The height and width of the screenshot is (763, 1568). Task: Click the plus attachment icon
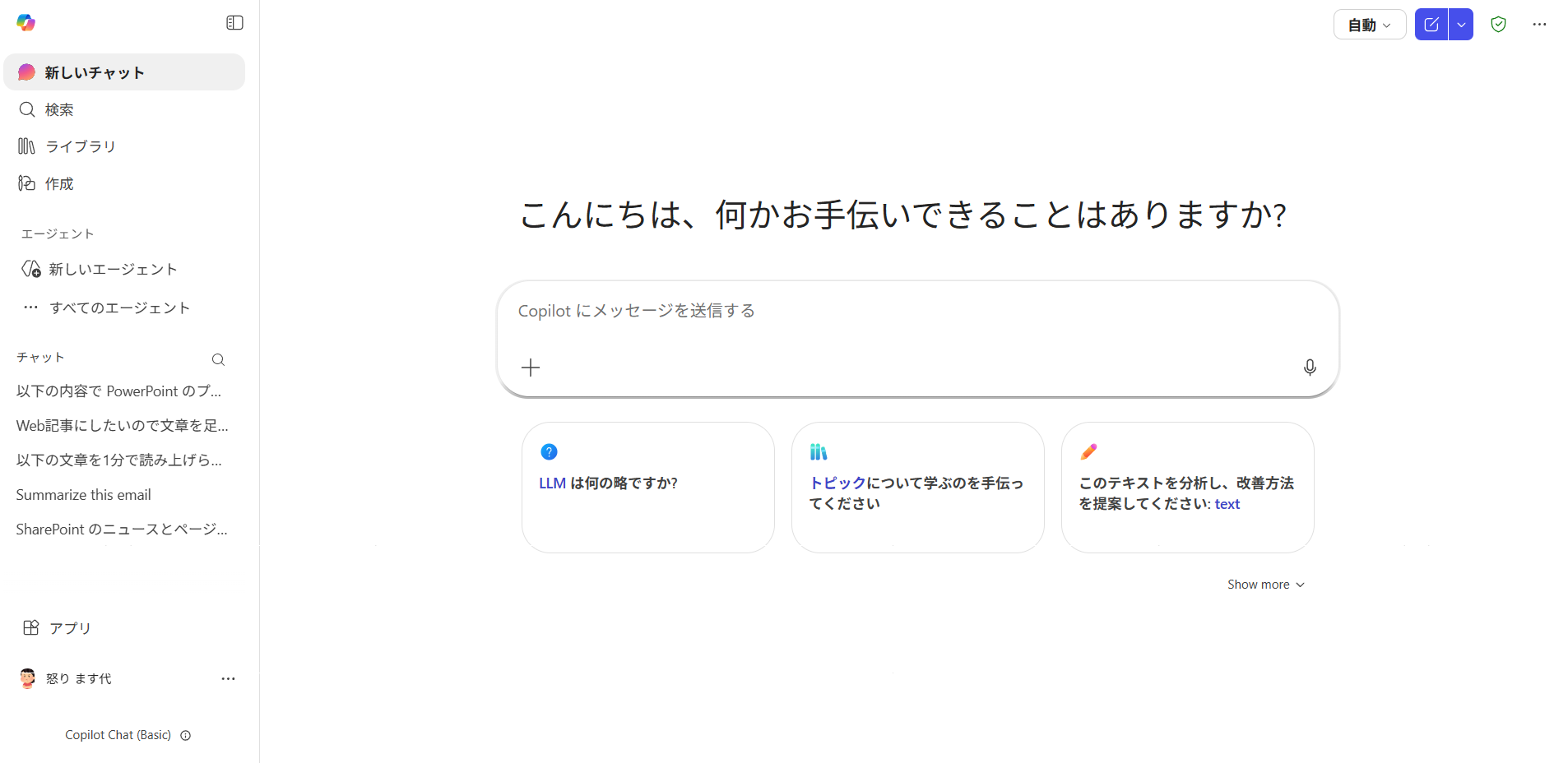coord(531,368)
